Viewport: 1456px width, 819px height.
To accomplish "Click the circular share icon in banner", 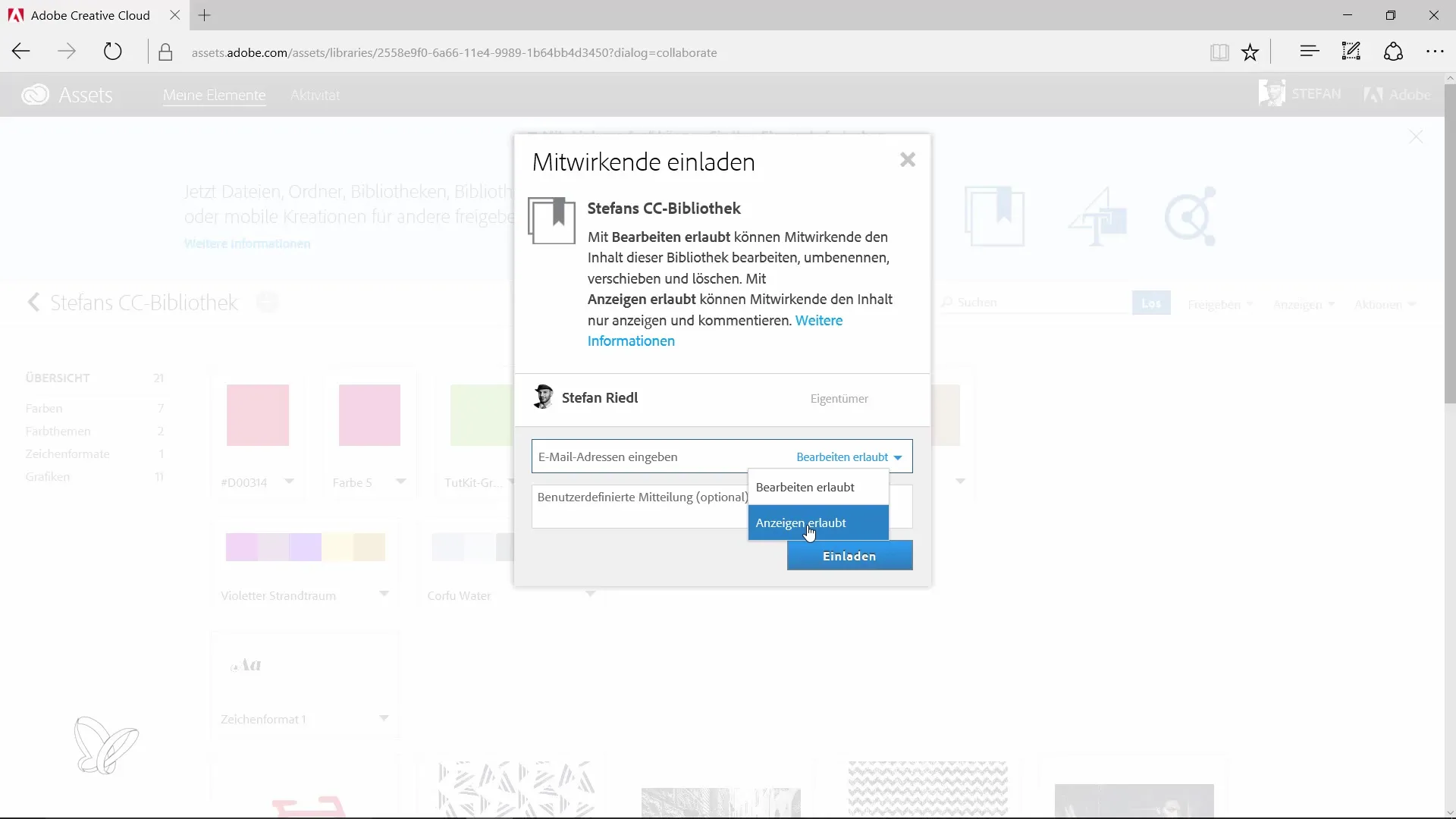I will 1190,216.
